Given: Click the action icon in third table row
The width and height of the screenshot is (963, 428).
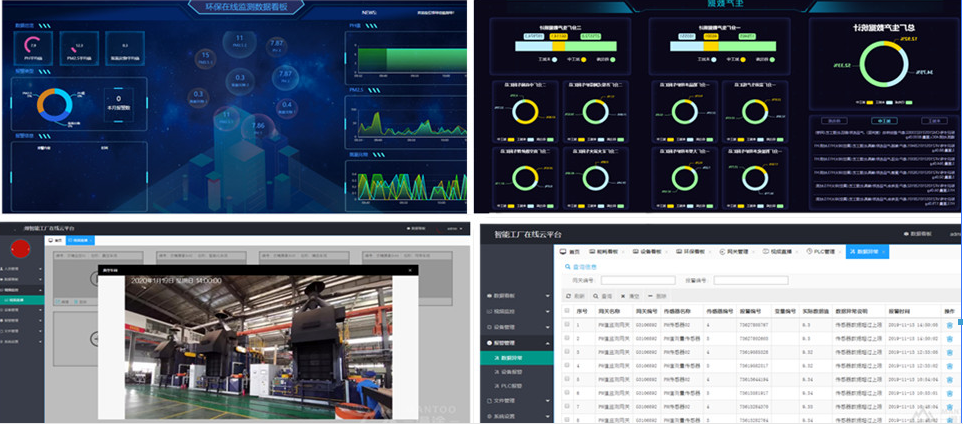Looking at the screenshot, I should click(x=949, y=353).
